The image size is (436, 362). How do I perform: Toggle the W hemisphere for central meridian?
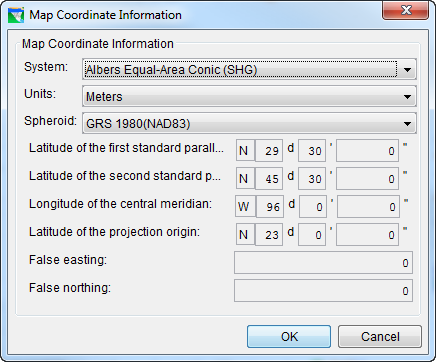click(x=245, y=206)
